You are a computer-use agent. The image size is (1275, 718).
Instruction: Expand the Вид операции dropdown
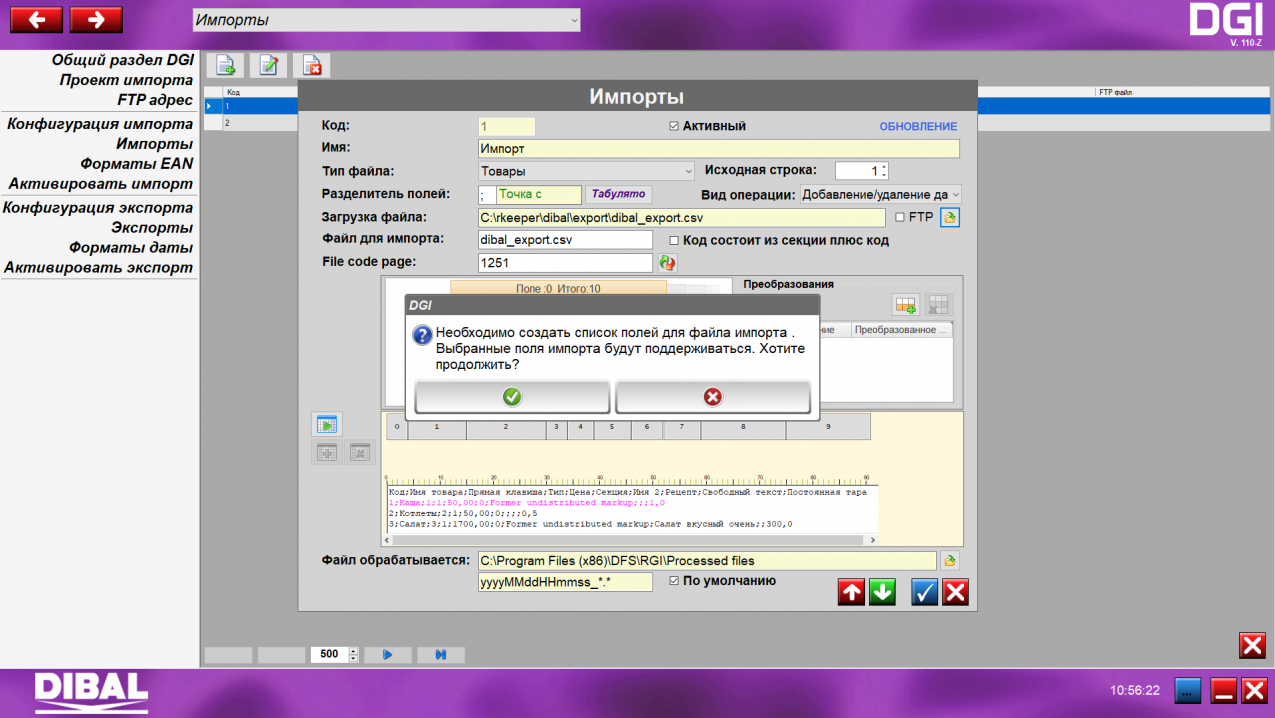point(880,194)
